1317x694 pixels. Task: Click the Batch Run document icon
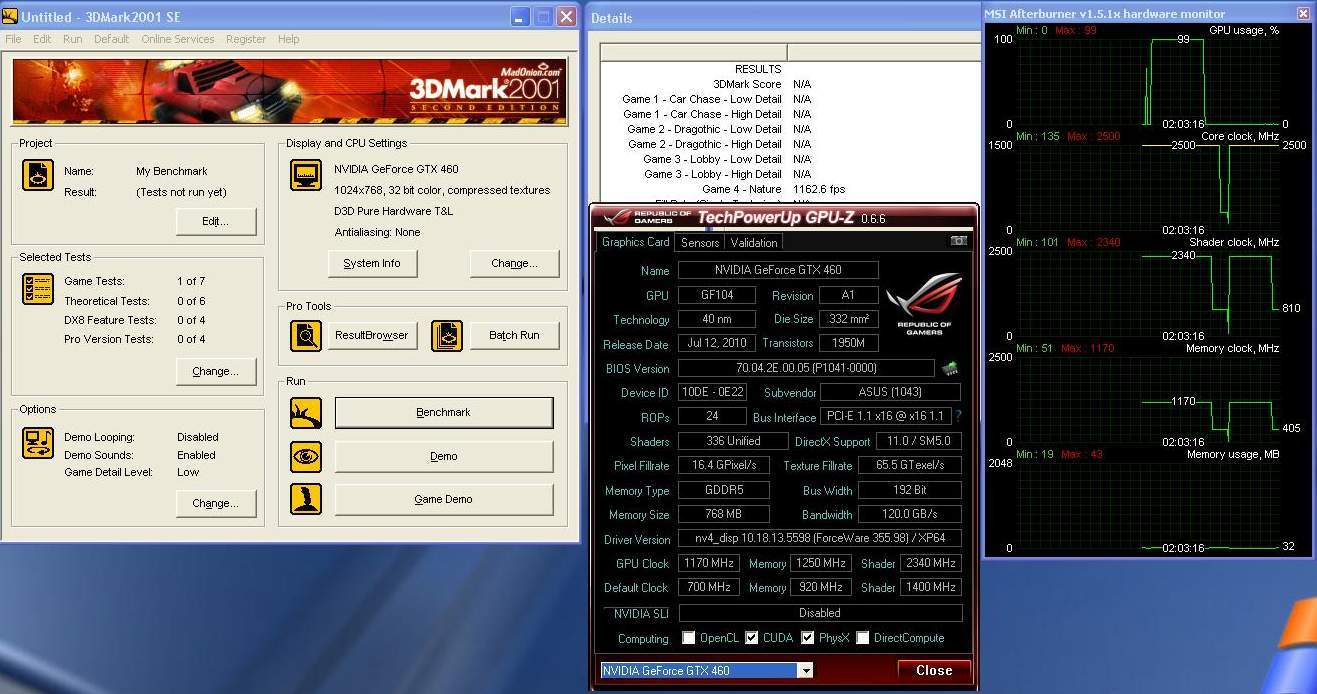click(x=447, y=335)
